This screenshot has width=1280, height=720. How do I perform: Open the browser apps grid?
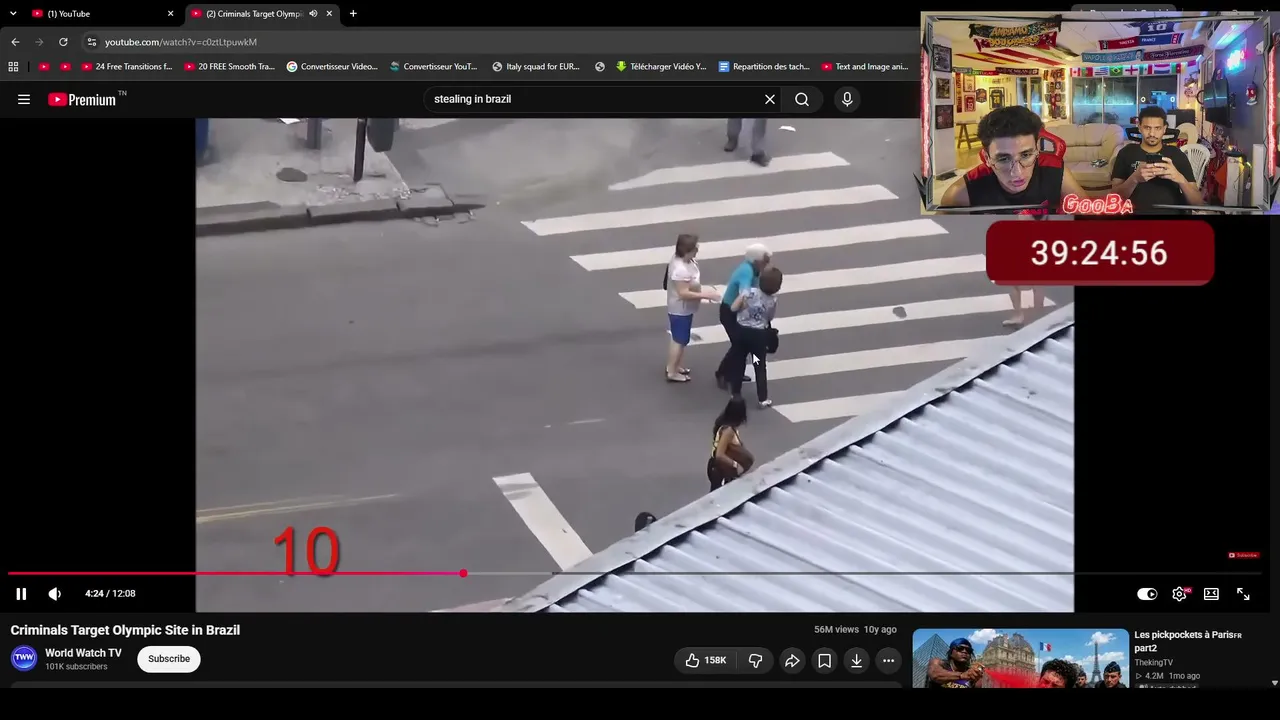(x=13, y=67)
